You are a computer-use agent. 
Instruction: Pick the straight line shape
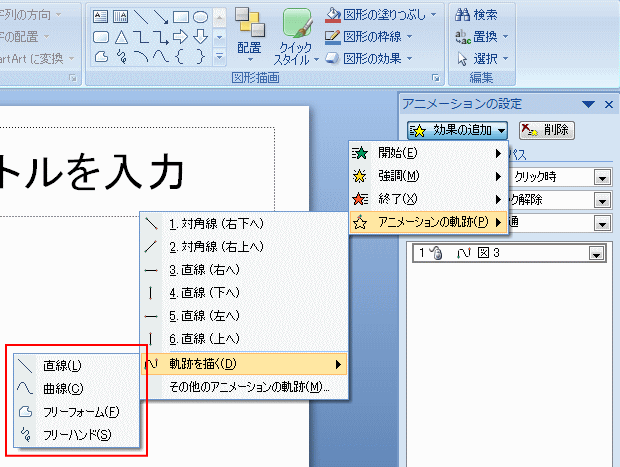point(141,17)
